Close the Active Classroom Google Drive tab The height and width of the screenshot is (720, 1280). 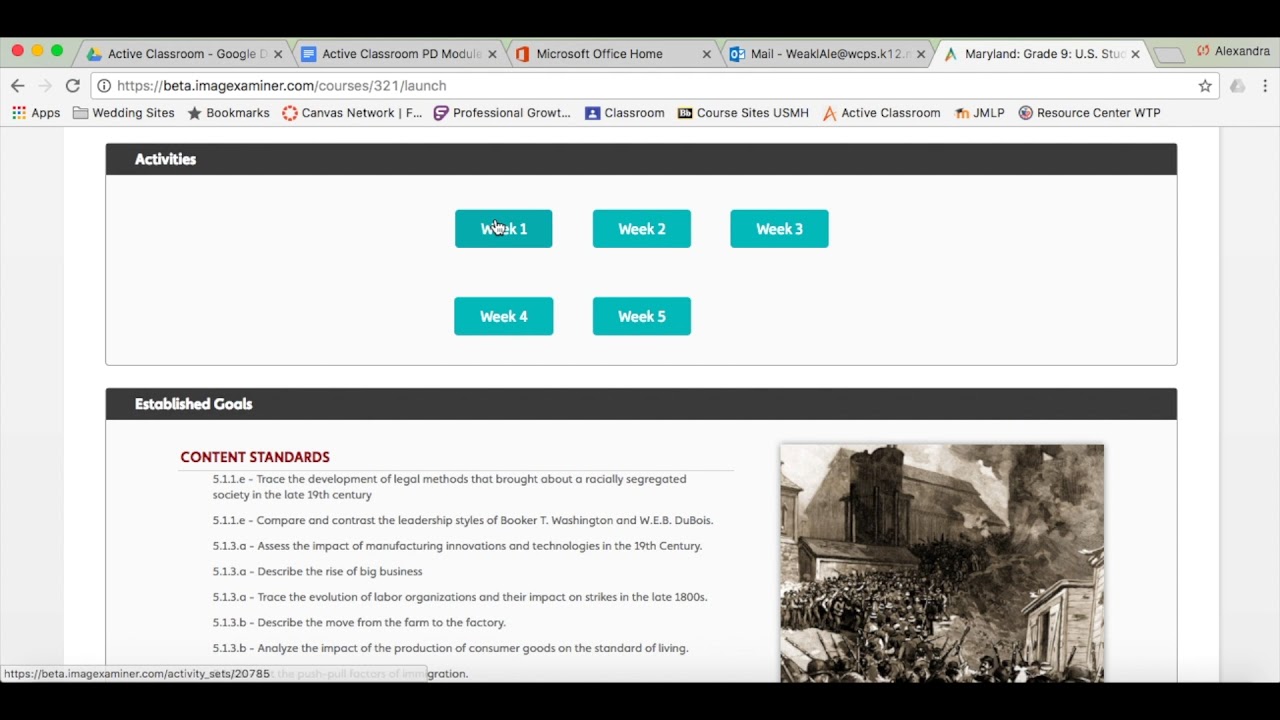[278, 54]
